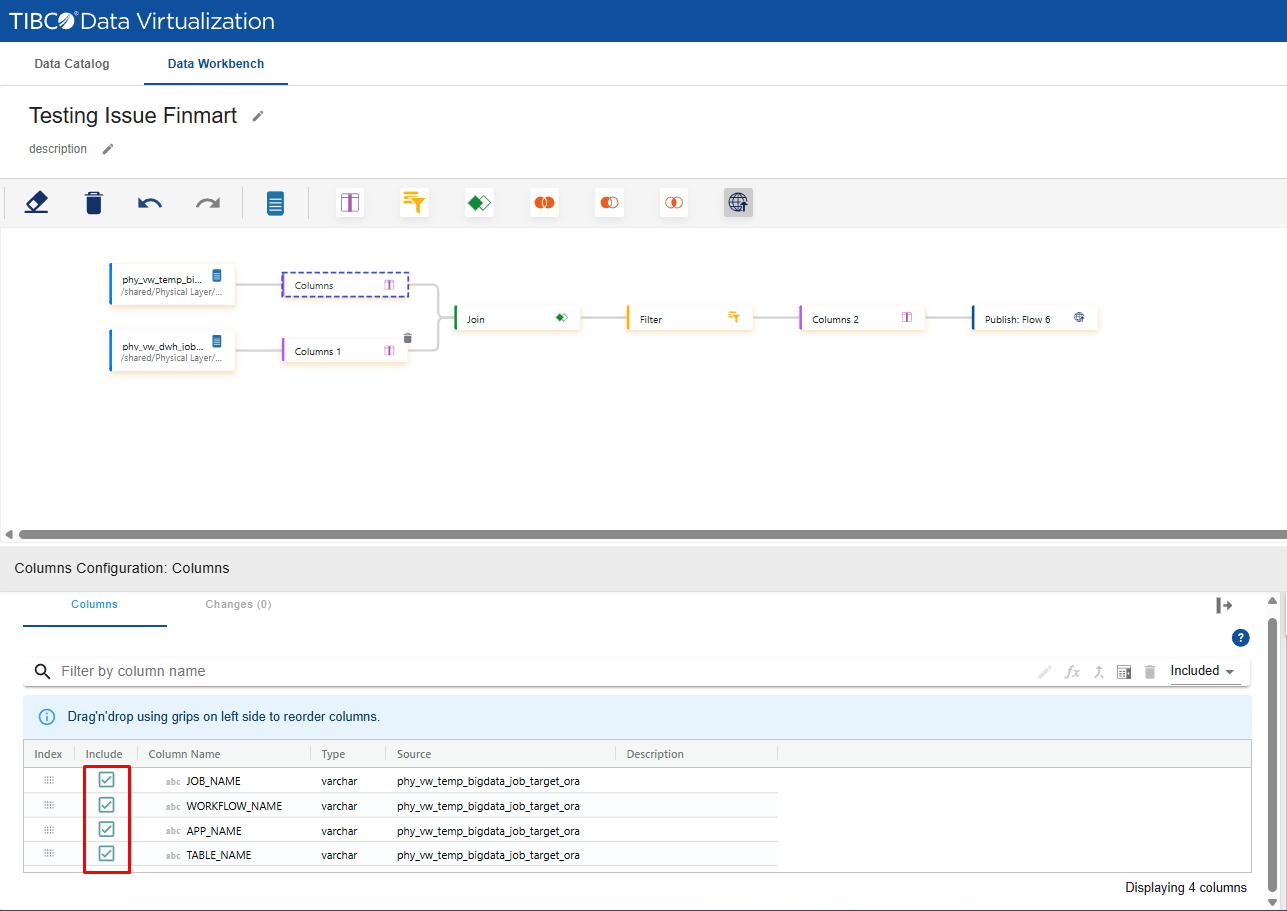Delete the Columns 1 node using trash icon
The height and width of the screenshot is (911, 1287).
(407, 338)
